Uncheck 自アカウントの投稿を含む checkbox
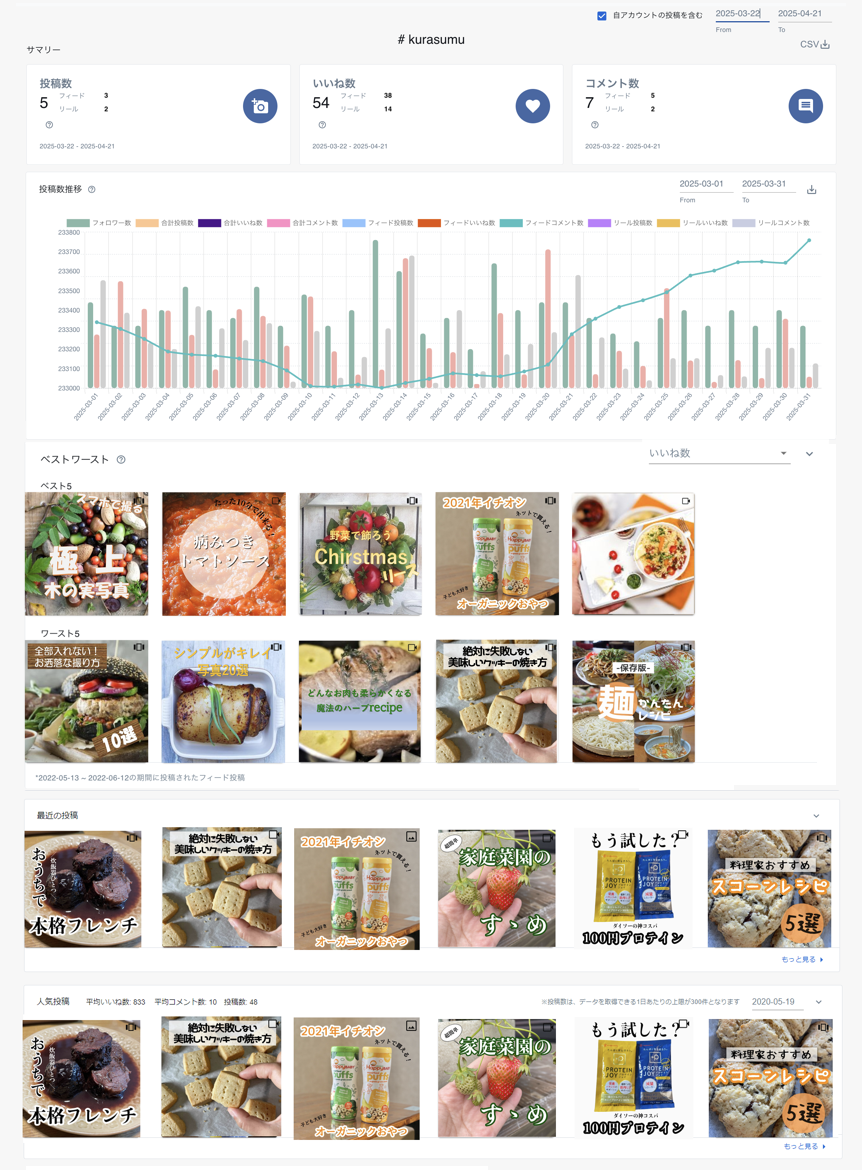Screen dimensions: 862x1170 [602, 16]
